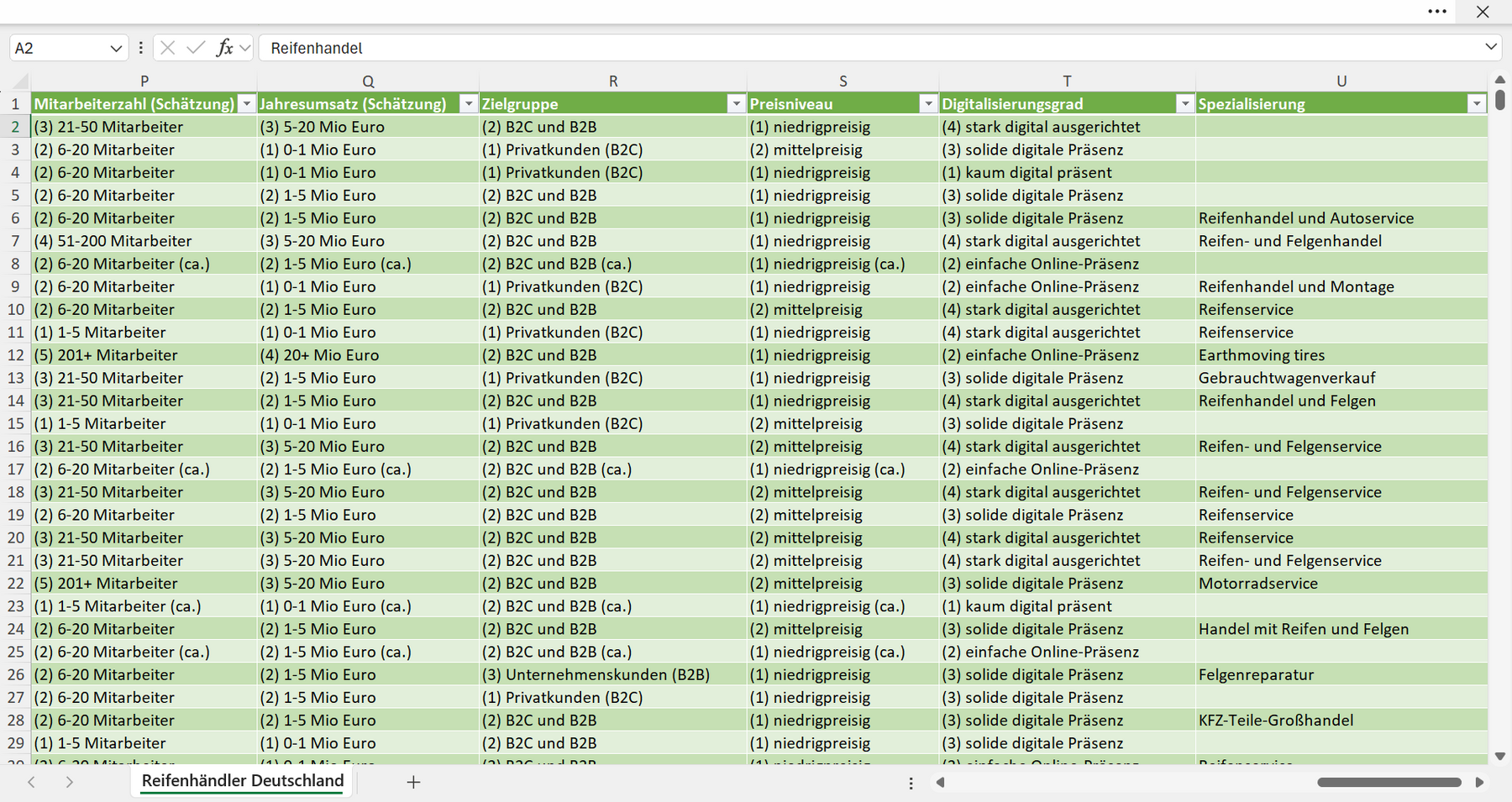Select cell with Gebrauchtwagenverkauf
Screen dimensions: 1512x802
click(1341, 378)
